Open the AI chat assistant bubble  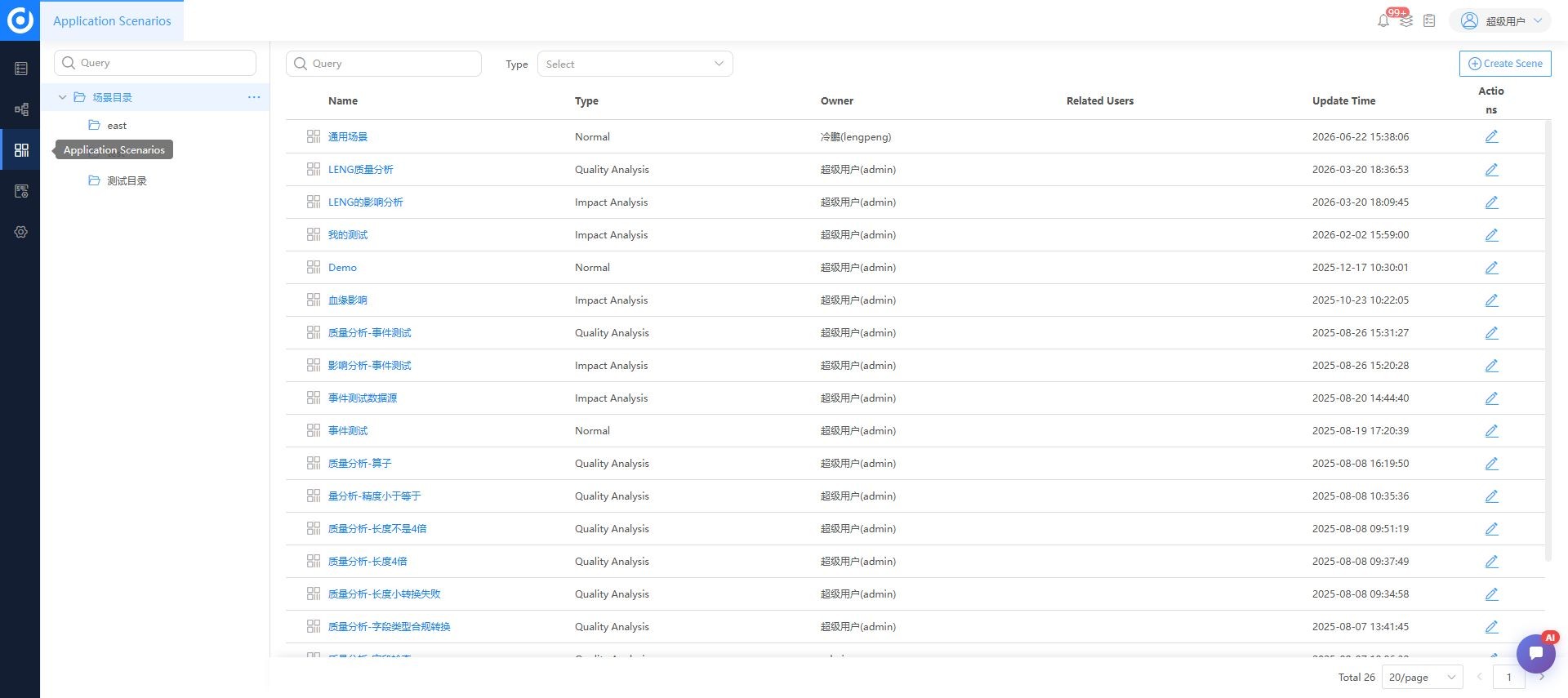tap(1535, 652)
